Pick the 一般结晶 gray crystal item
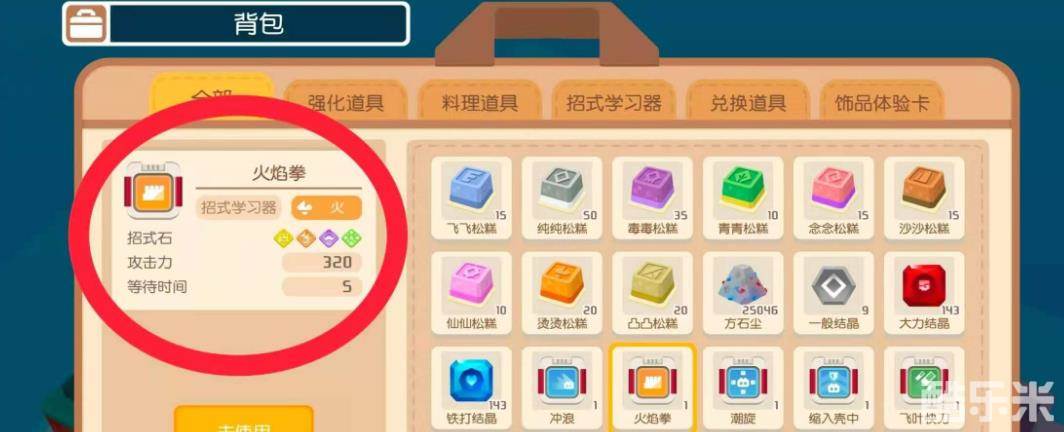Viewport: 1064px width, 432px height. coord(833,292)
